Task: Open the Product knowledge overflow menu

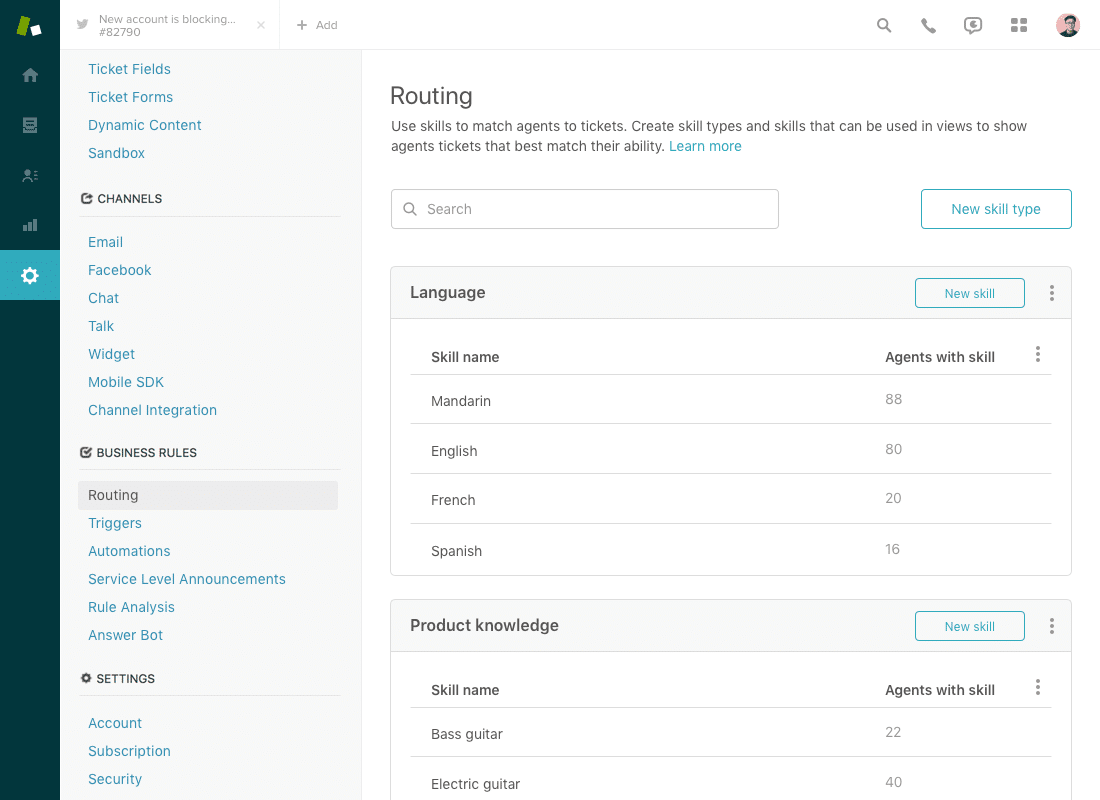Action: tap(1051, 625)
